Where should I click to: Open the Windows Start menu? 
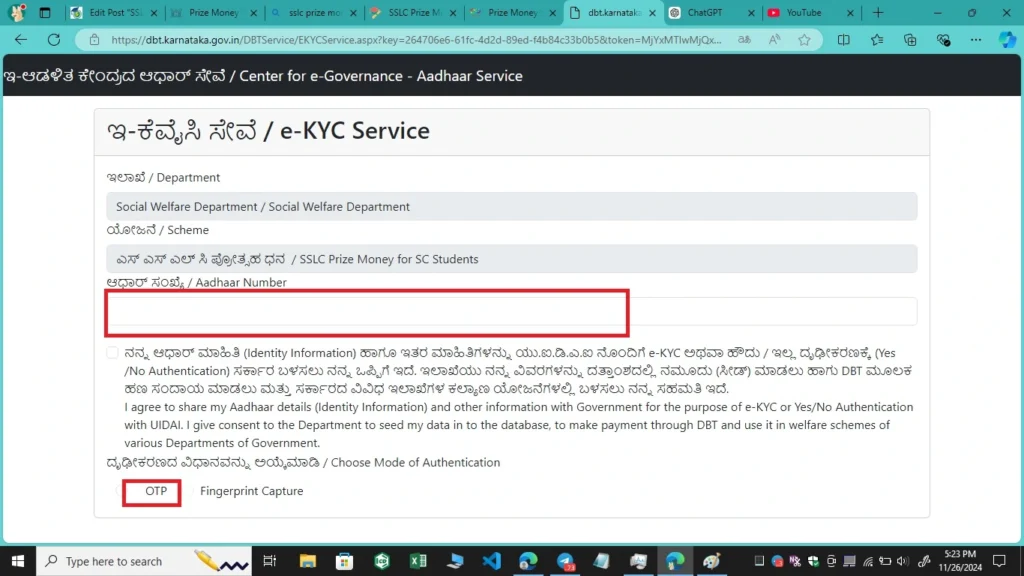pyautogui.click(x=18, y=561)
